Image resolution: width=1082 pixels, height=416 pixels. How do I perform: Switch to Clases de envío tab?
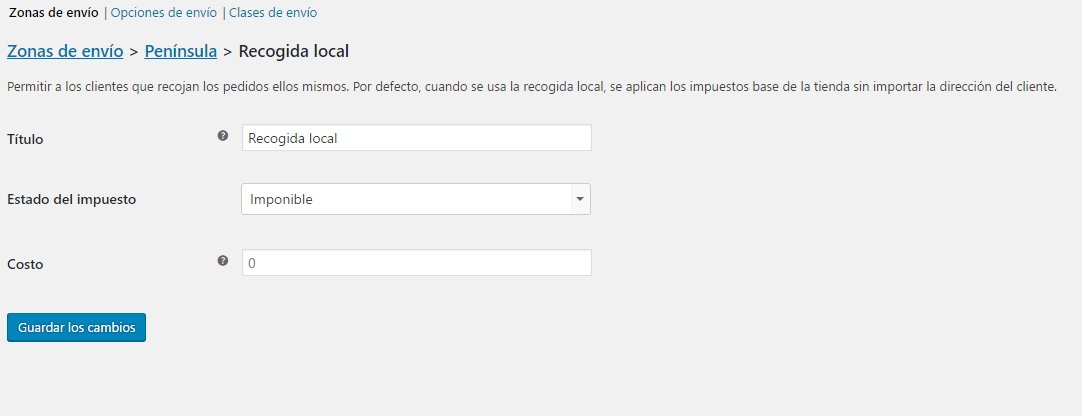273,12
